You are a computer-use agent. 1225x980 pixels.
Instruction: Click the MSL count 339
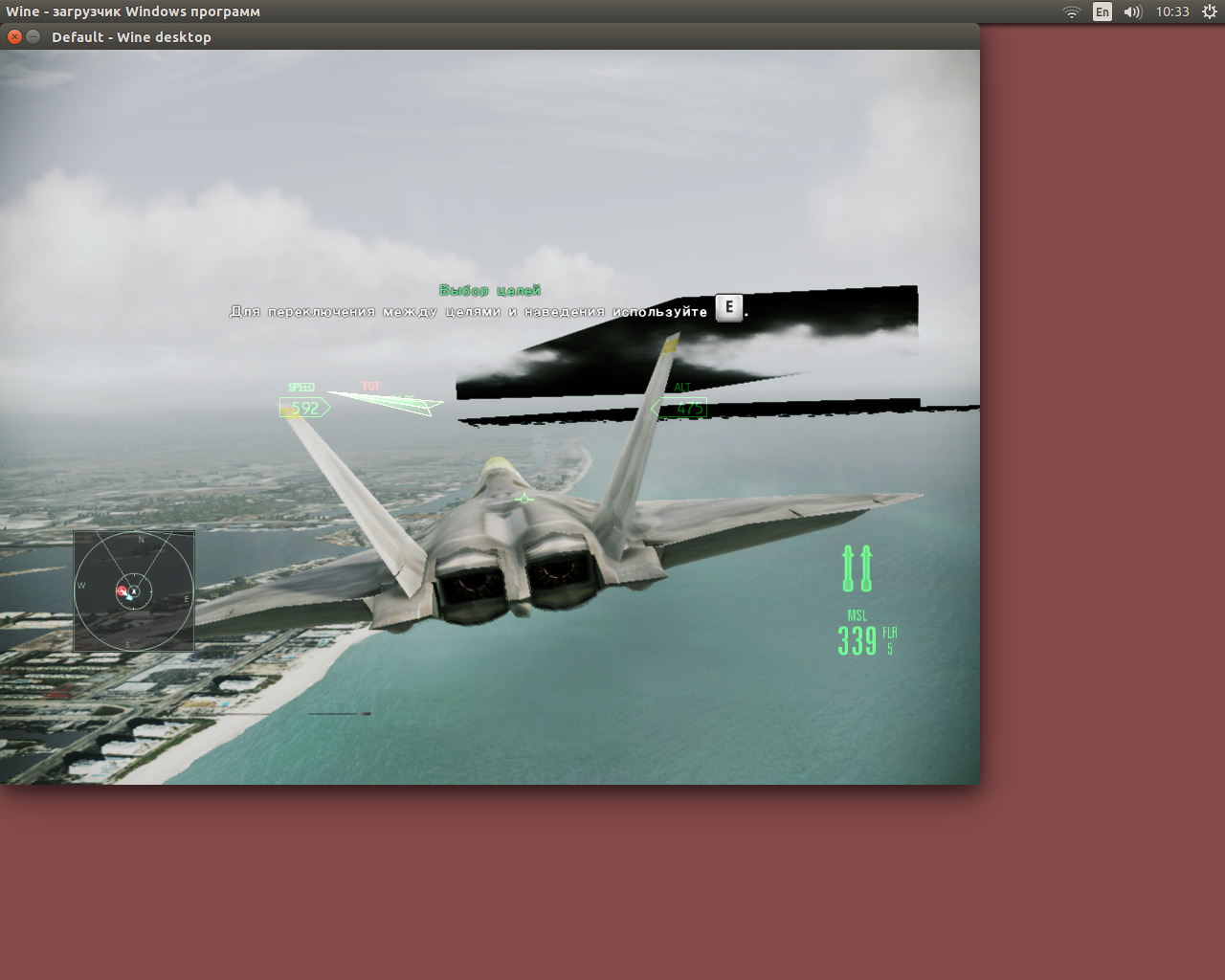(x=857, y=640)
